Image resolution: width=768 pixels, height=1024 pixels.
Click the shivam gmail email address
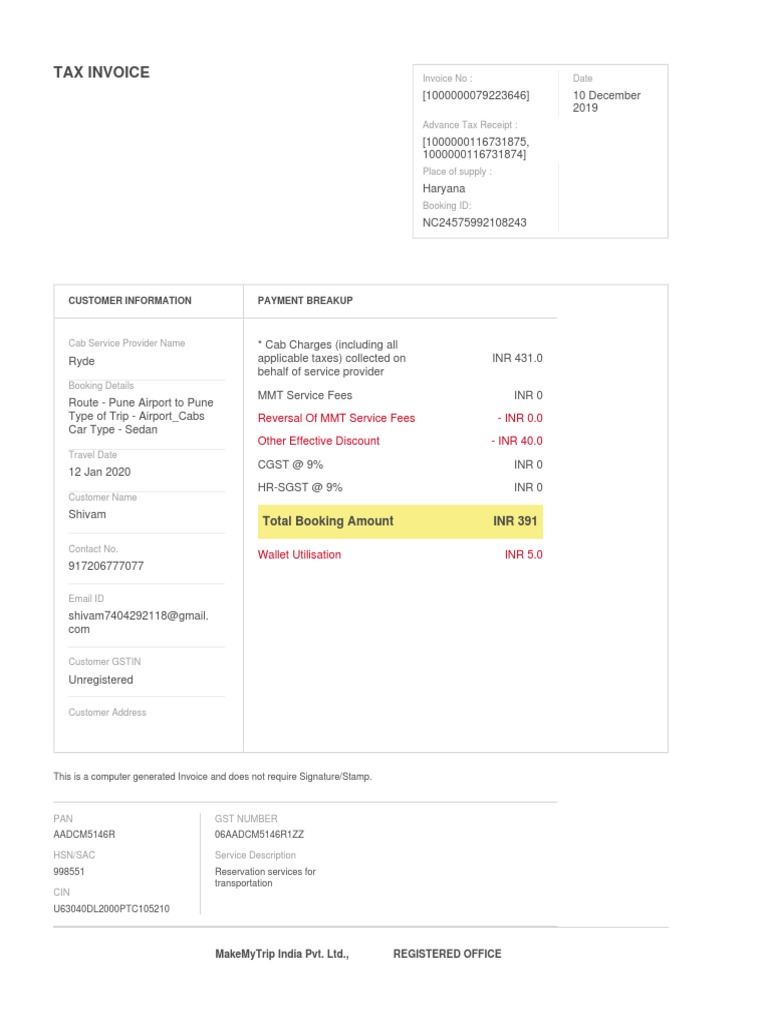coord(138,622)
